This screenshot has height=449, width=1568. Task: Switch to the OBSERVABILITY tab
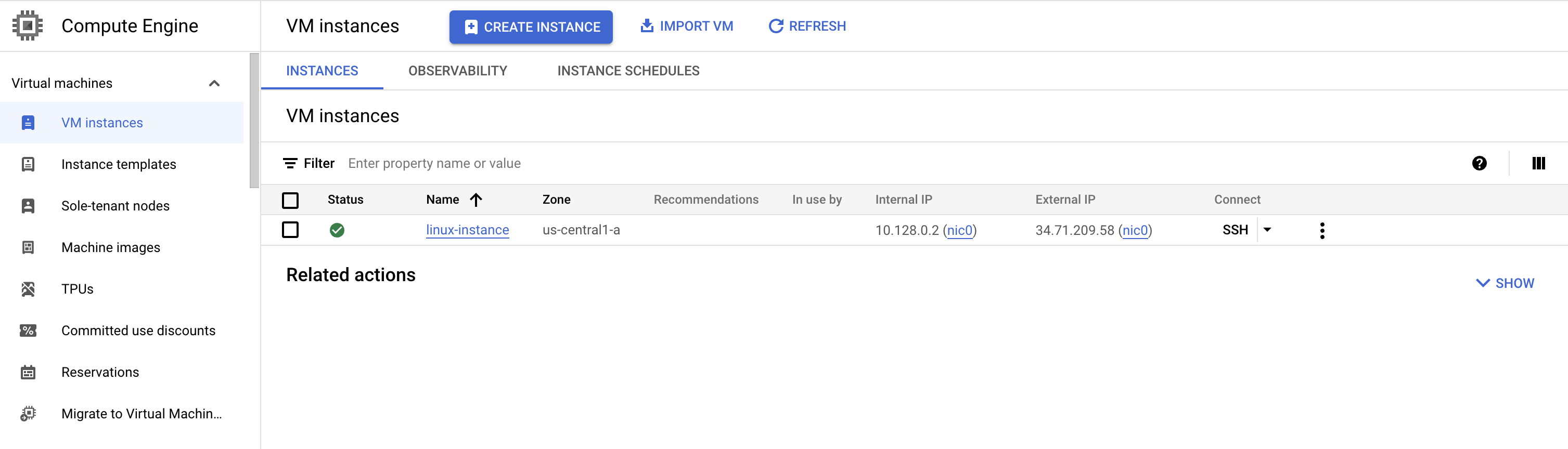(x=457, y=71)
